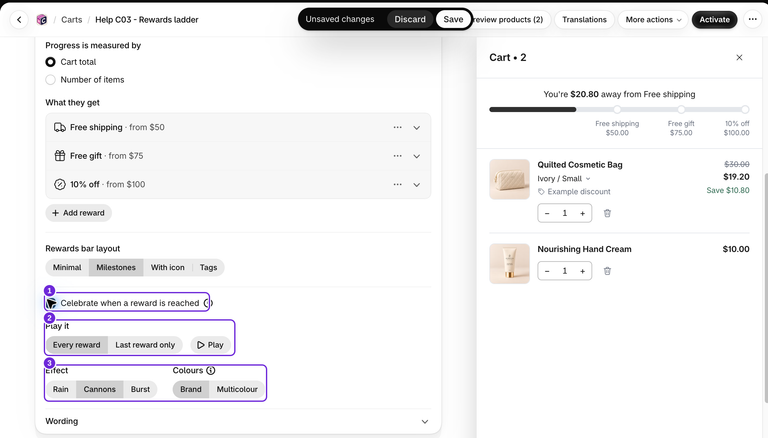Open Translations
Image resolution: width=768 pixels, height=438 pixels.
click(584, 20)
